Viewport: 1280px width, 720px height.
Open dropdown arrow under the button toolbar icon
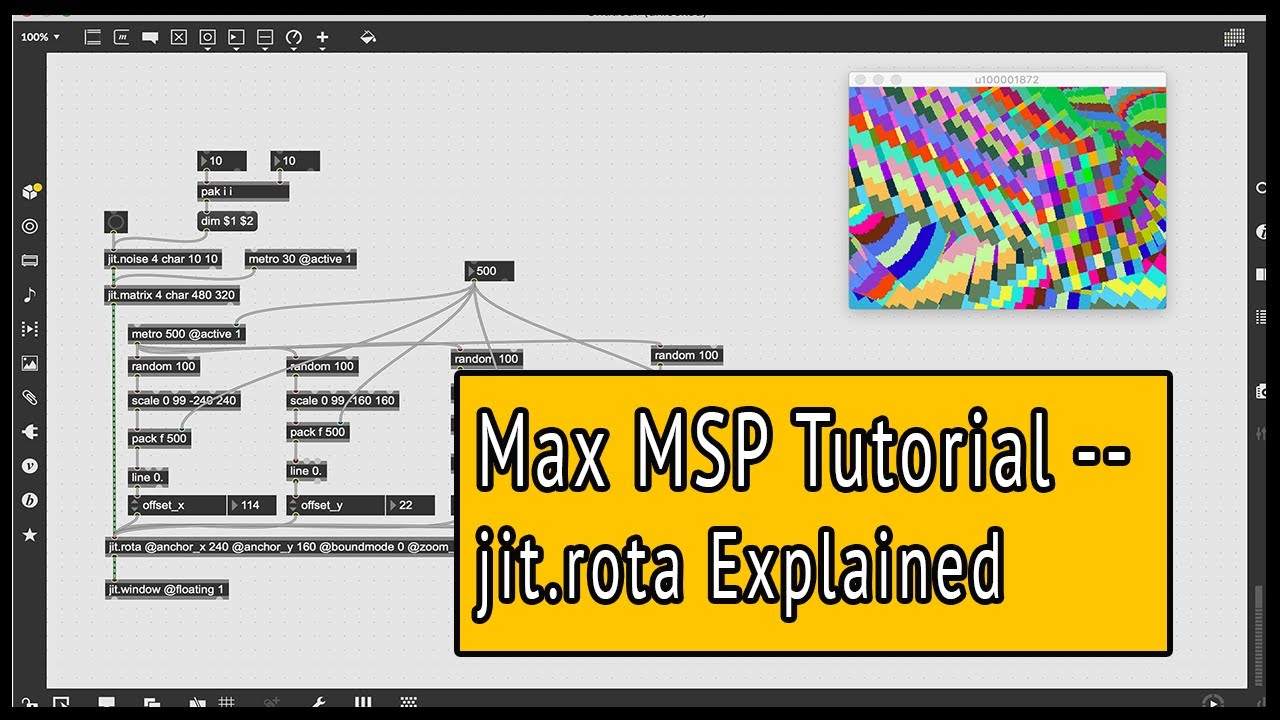[207, 48]
